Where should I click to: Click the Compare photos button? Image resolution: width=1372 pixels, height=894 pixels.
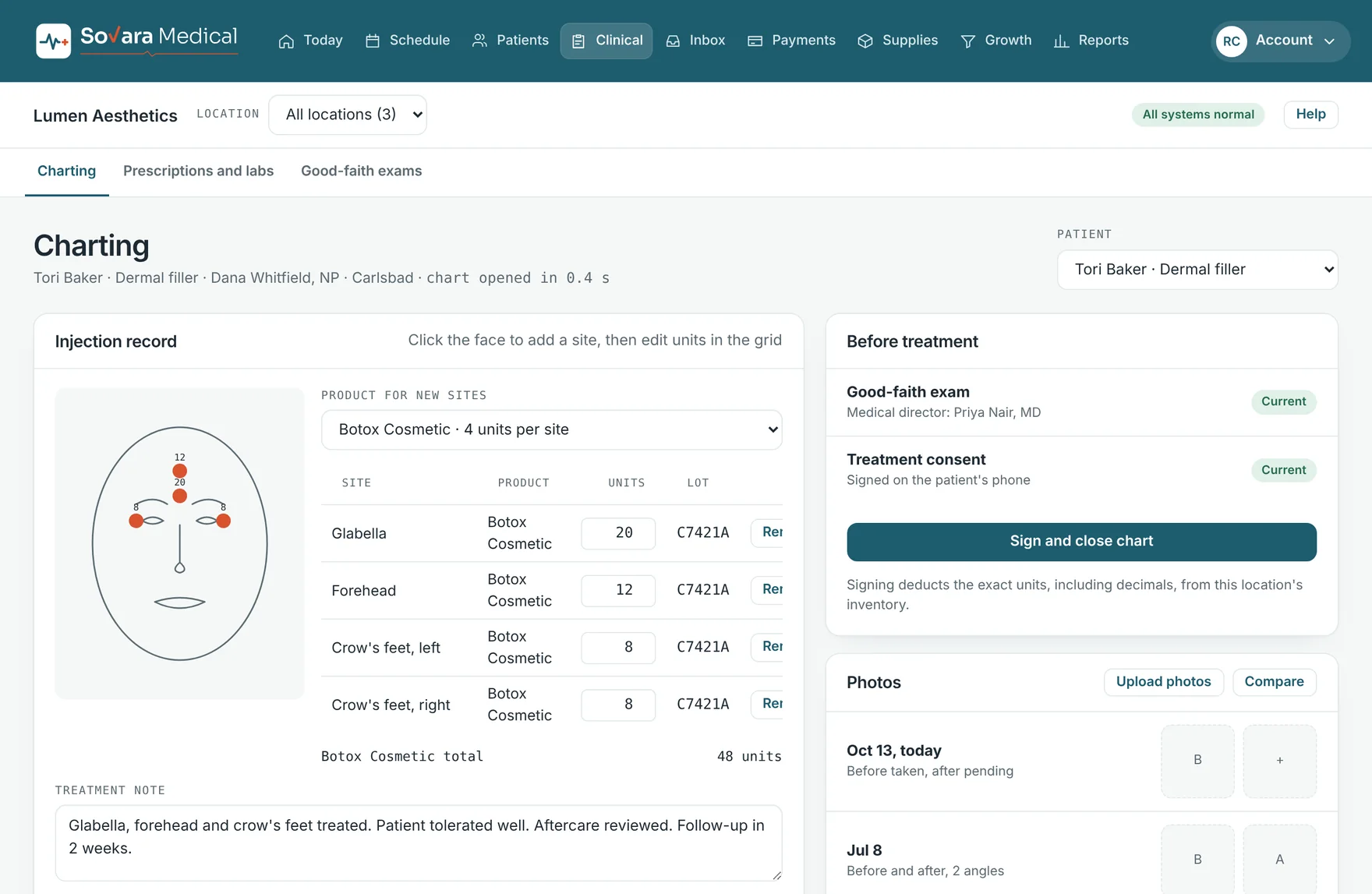(1274, 682)
